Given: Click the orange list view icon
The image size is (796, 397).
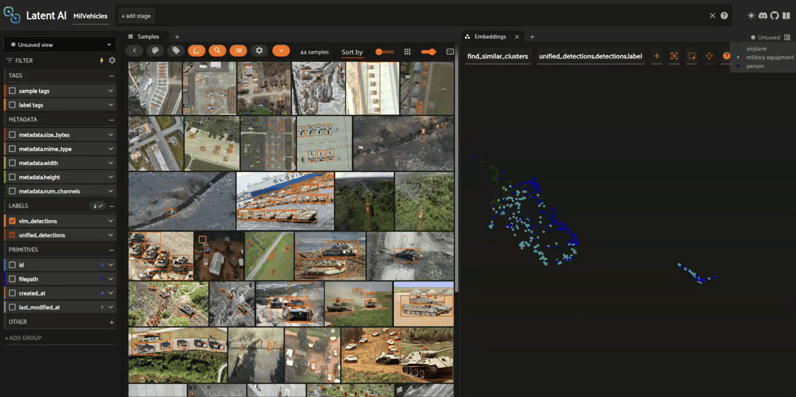Looking at the screenshot, I should pyautogui.click(x=238, y=51).
